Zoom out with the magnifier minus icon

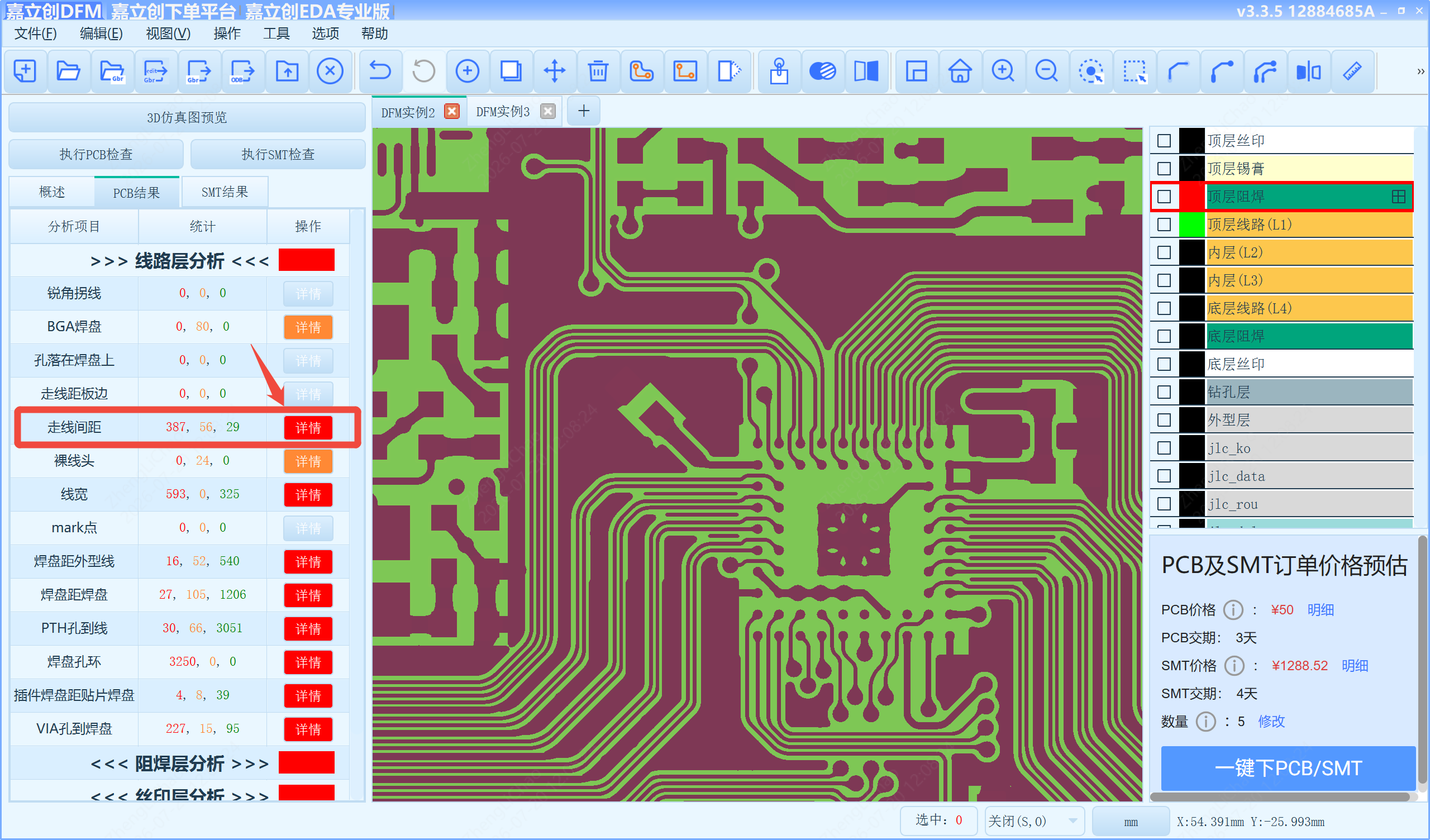[1047, 71]
